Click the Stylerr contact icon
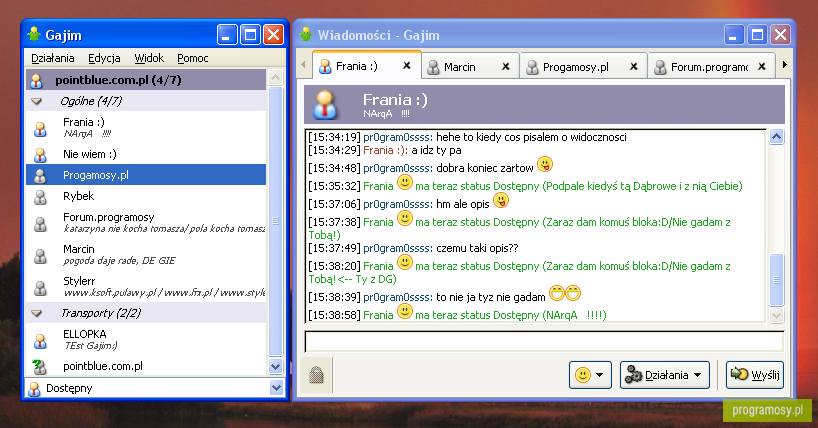Viewport: 818px width, 428px height. click(x=40, y=288)
